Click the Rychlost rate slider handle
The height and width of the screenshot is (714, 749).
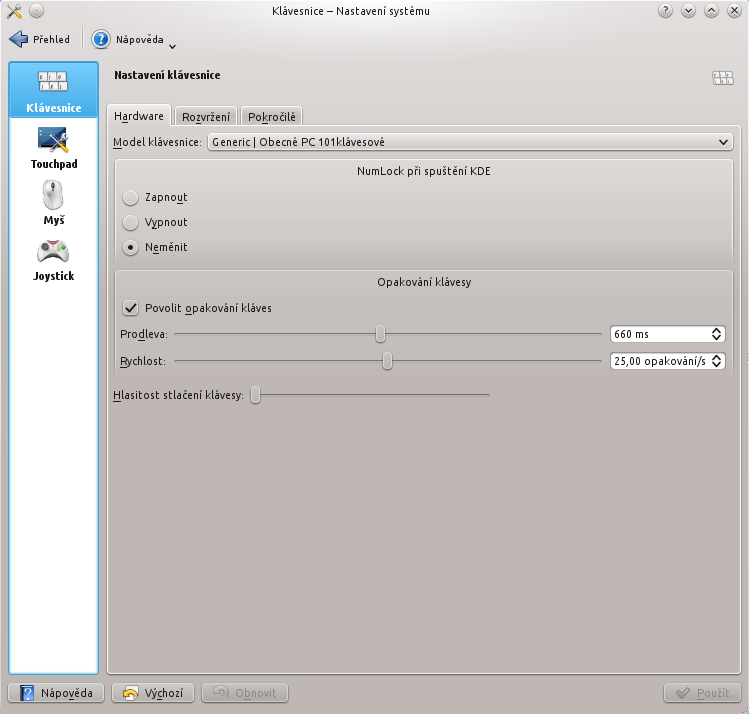click(387, 361)
